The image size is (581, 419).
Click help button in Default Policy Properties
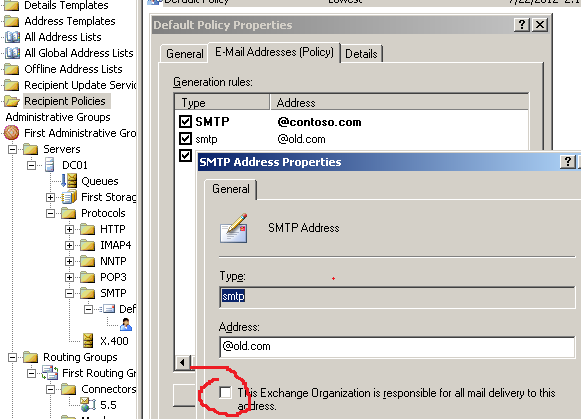(x=522, y=25)
